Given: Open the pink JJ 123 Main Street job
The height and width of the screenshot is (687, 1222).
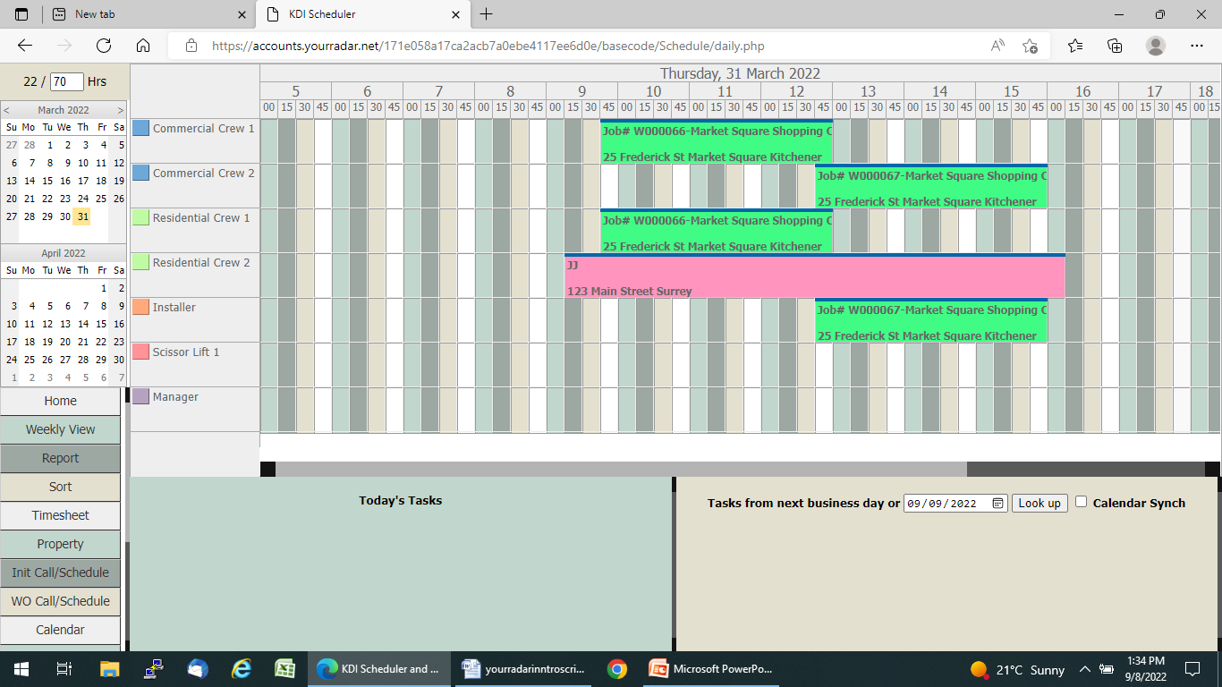Looking at the screenshot, I should pyautogui.click(x=814, y=278).
